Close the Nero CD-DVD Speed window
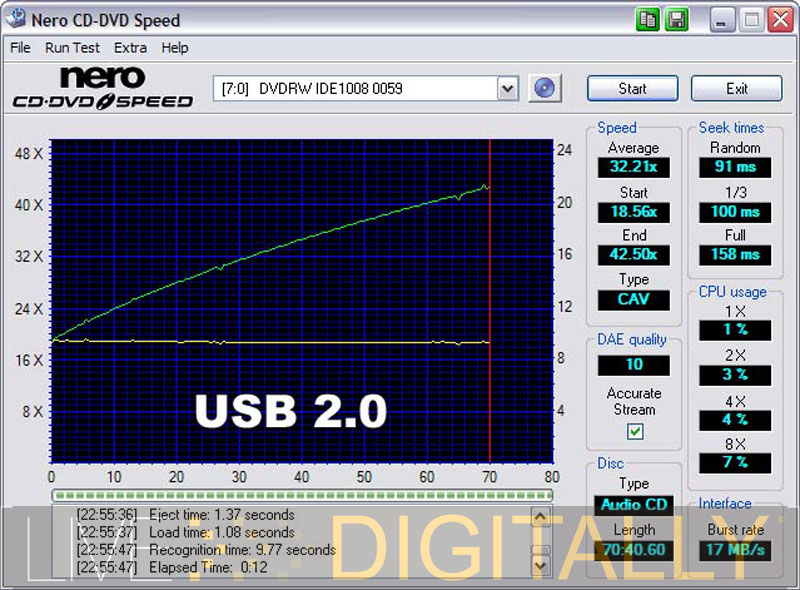The height and width of the screenshot is (590, 800). pos(779,19)
